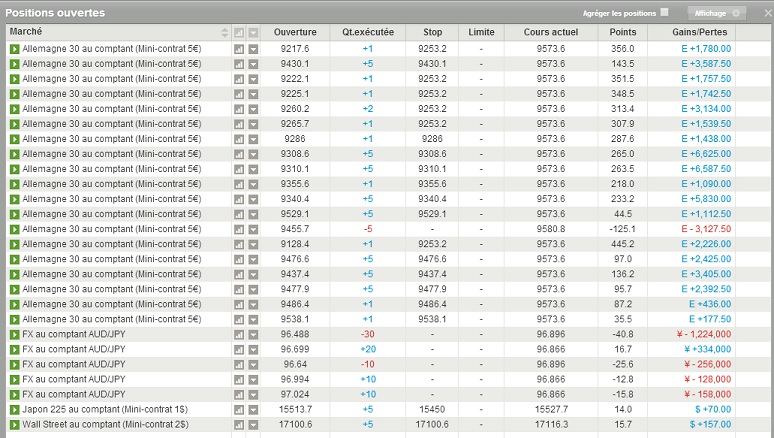The height and width of the screenshot is (438, 774).
Task: Open chart icon for Allemagne 30 opened at 9538.1
Action: click(239, 319)
